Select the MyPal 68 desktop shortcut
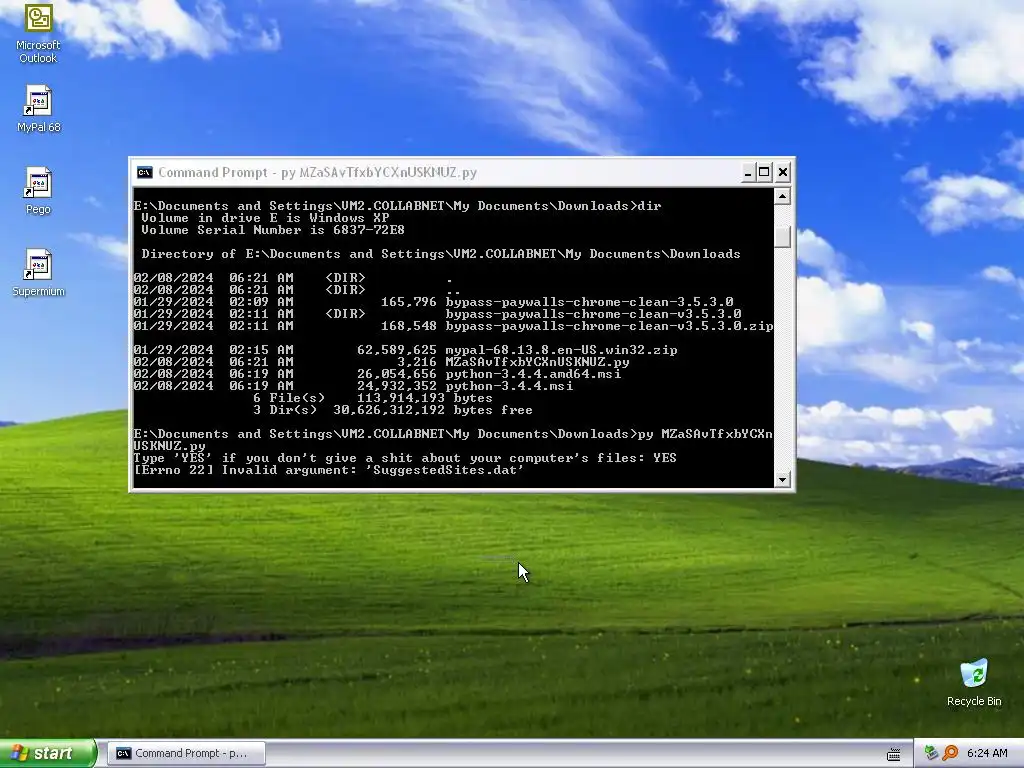This screenshot has height=768, width=1024. pyautogui.click(x=38, y=108)
